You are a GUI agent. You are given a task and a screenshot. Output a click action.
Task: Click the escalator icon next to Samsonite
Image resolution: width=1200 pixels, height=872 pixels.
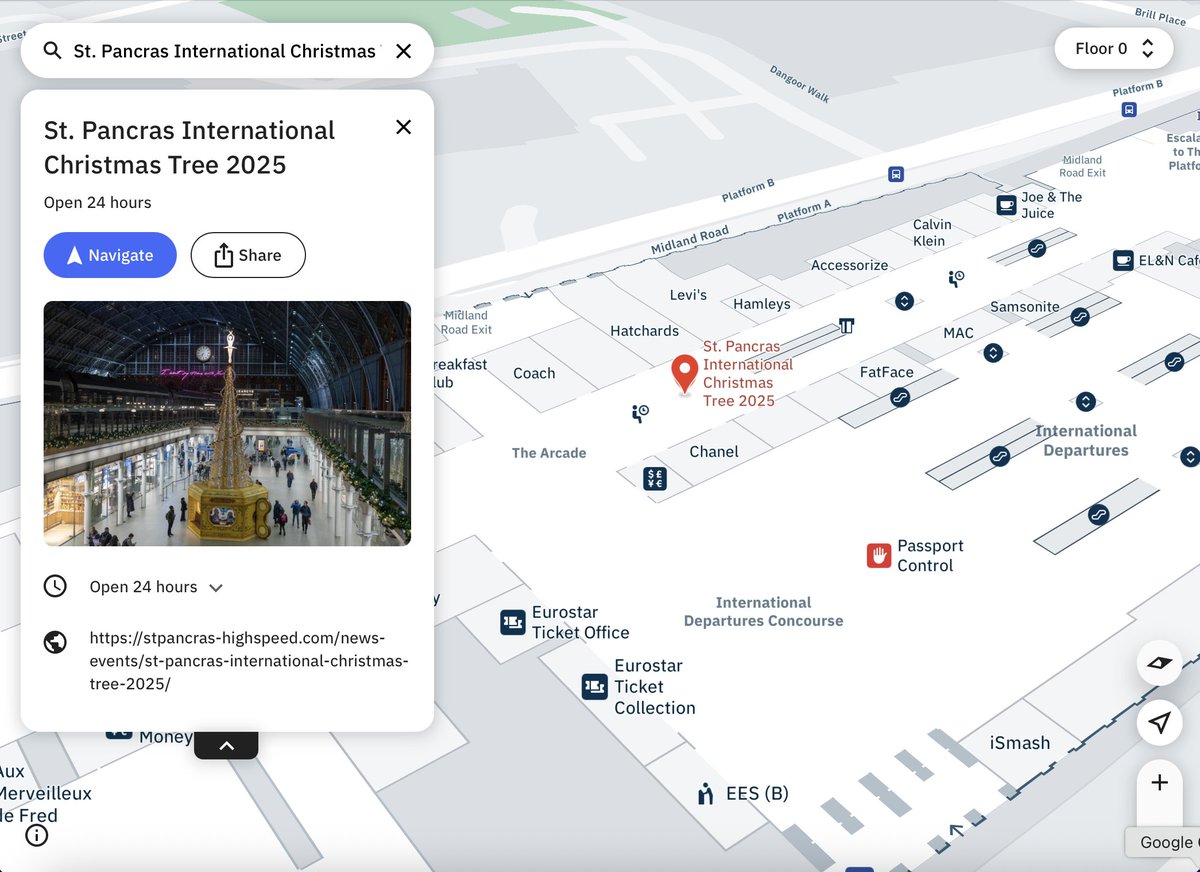(1080, 317)
